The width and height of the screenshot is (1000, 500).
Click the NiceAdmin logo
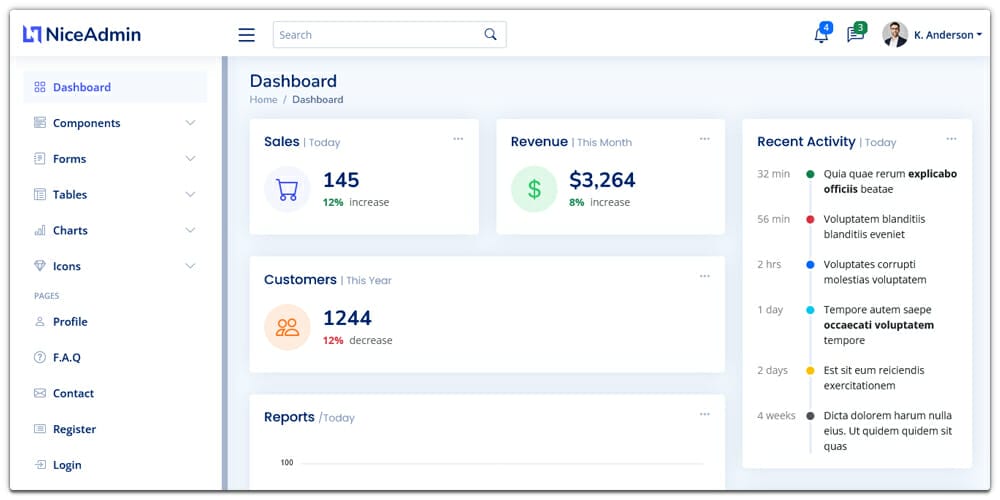coord(82,34)
